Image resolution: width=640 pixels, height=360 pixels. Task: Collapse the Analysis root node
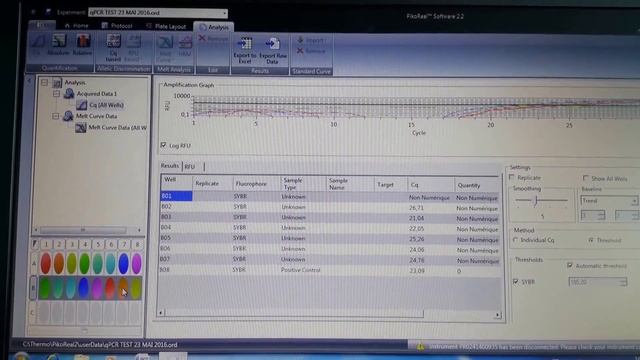44,82
